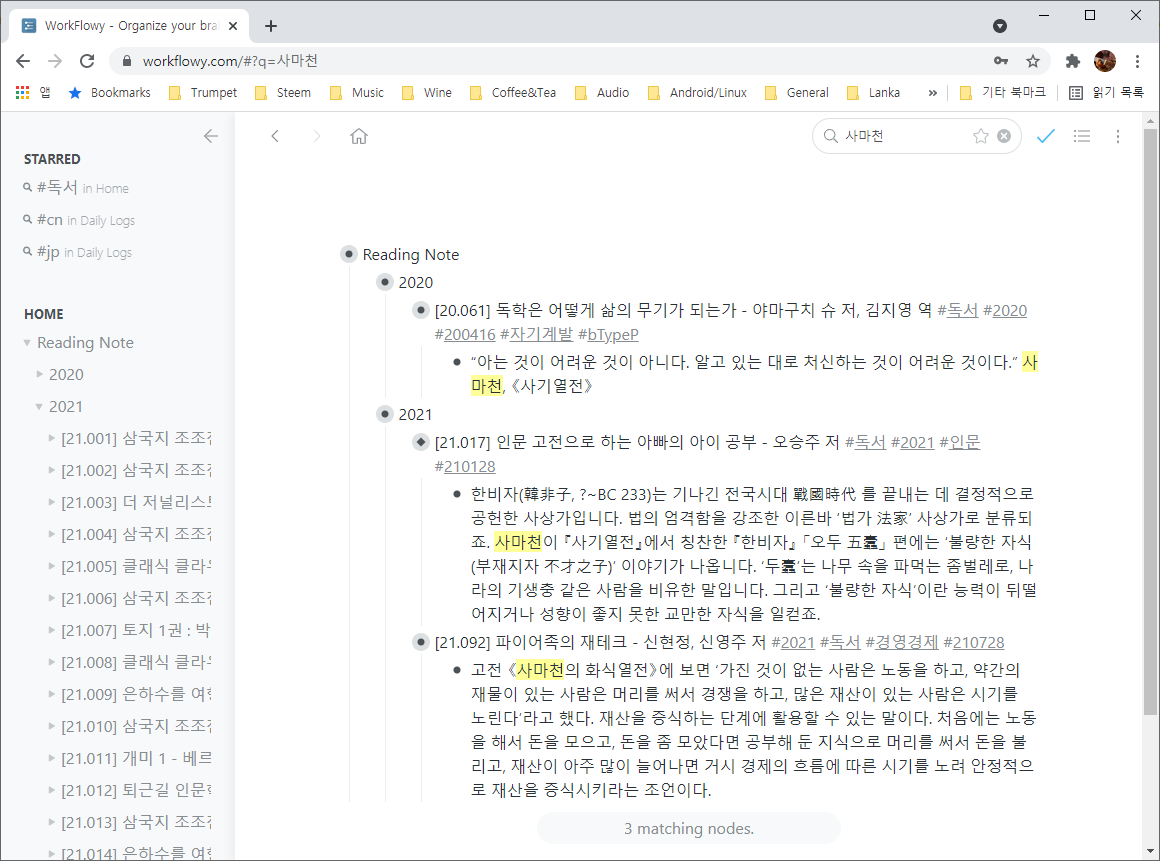Open the Apps shortcut in bookmarks bar
Screen dimensions: 1160x861
click(x=33, y=92)
